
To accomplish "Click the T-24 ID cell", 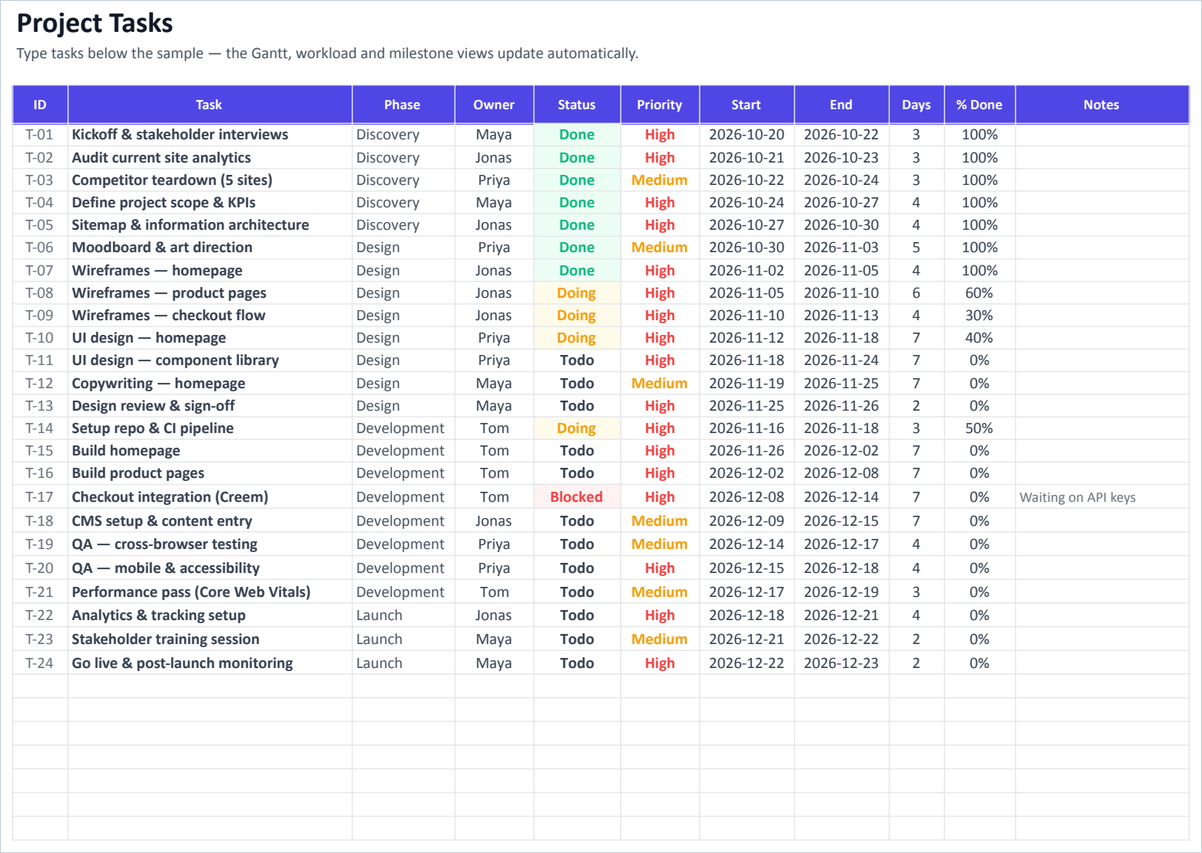I will click(x=40, y=663).
